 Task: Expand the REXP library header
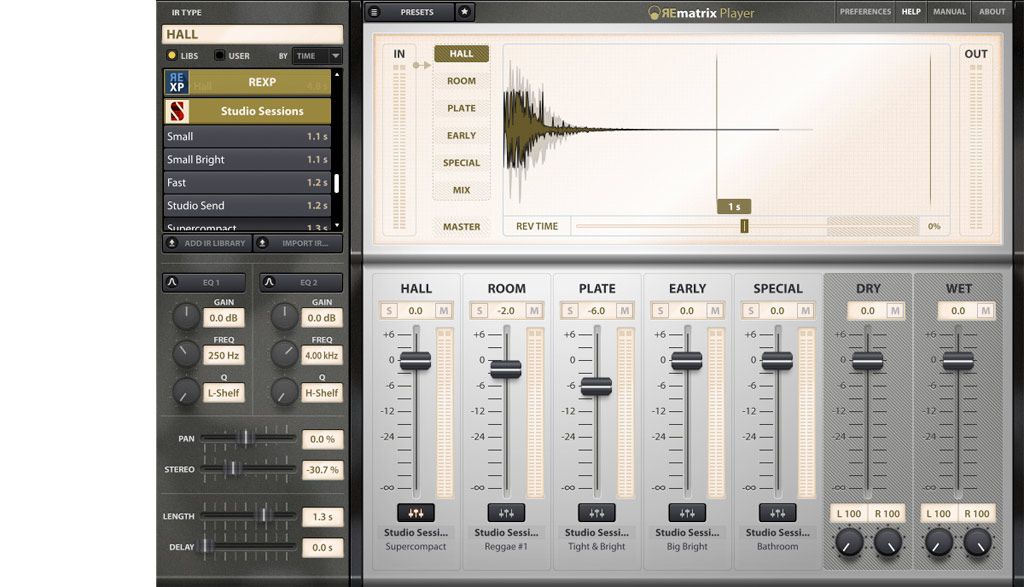247,82
